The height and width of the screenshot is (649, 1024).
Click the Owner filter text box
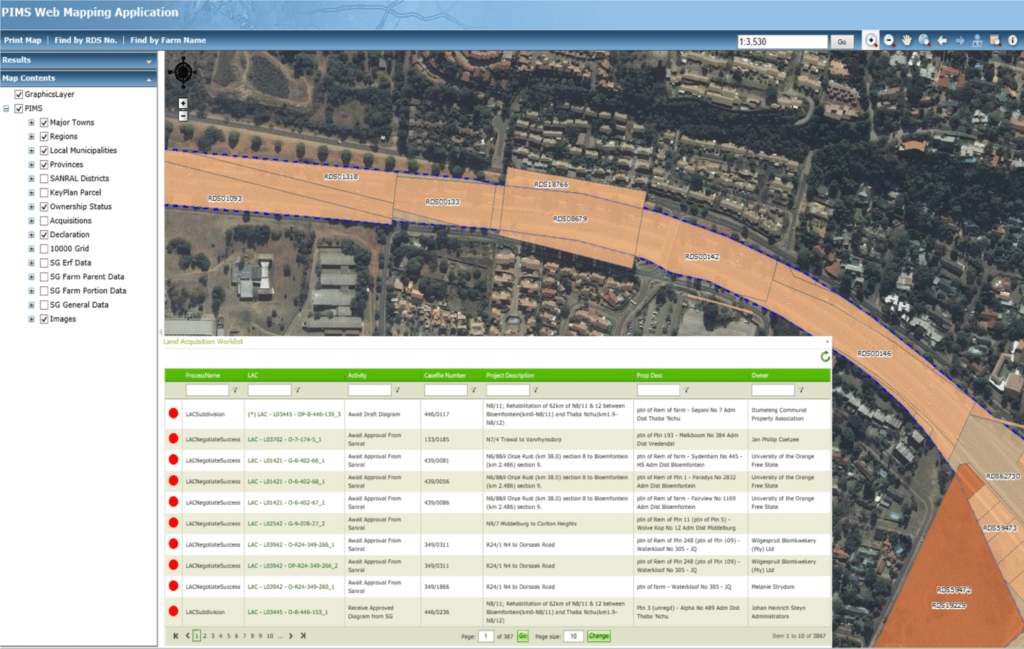pyautogui.click(x=773, y=390)
